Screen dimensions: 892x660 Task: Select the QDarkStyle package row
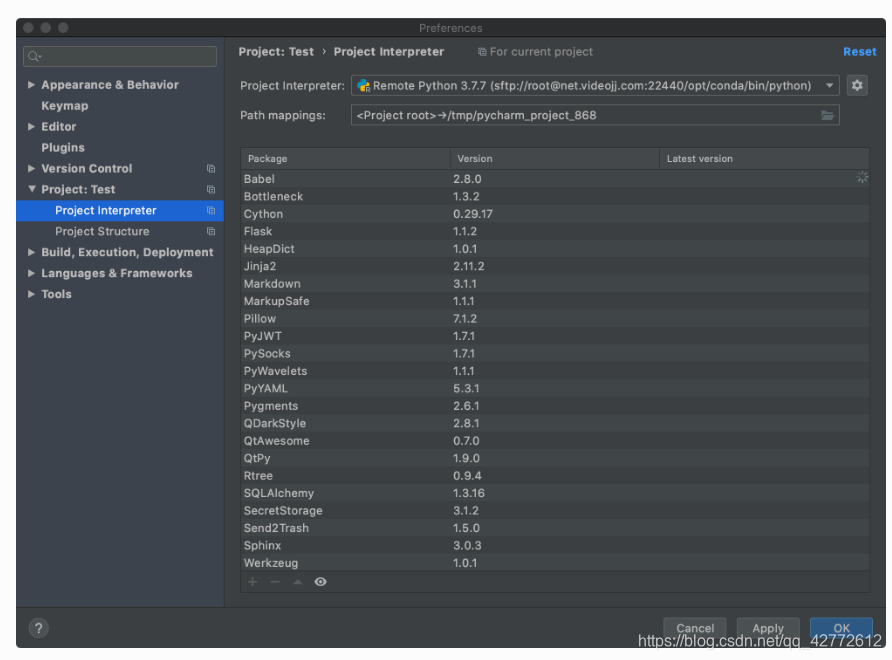tap(555, 423)
